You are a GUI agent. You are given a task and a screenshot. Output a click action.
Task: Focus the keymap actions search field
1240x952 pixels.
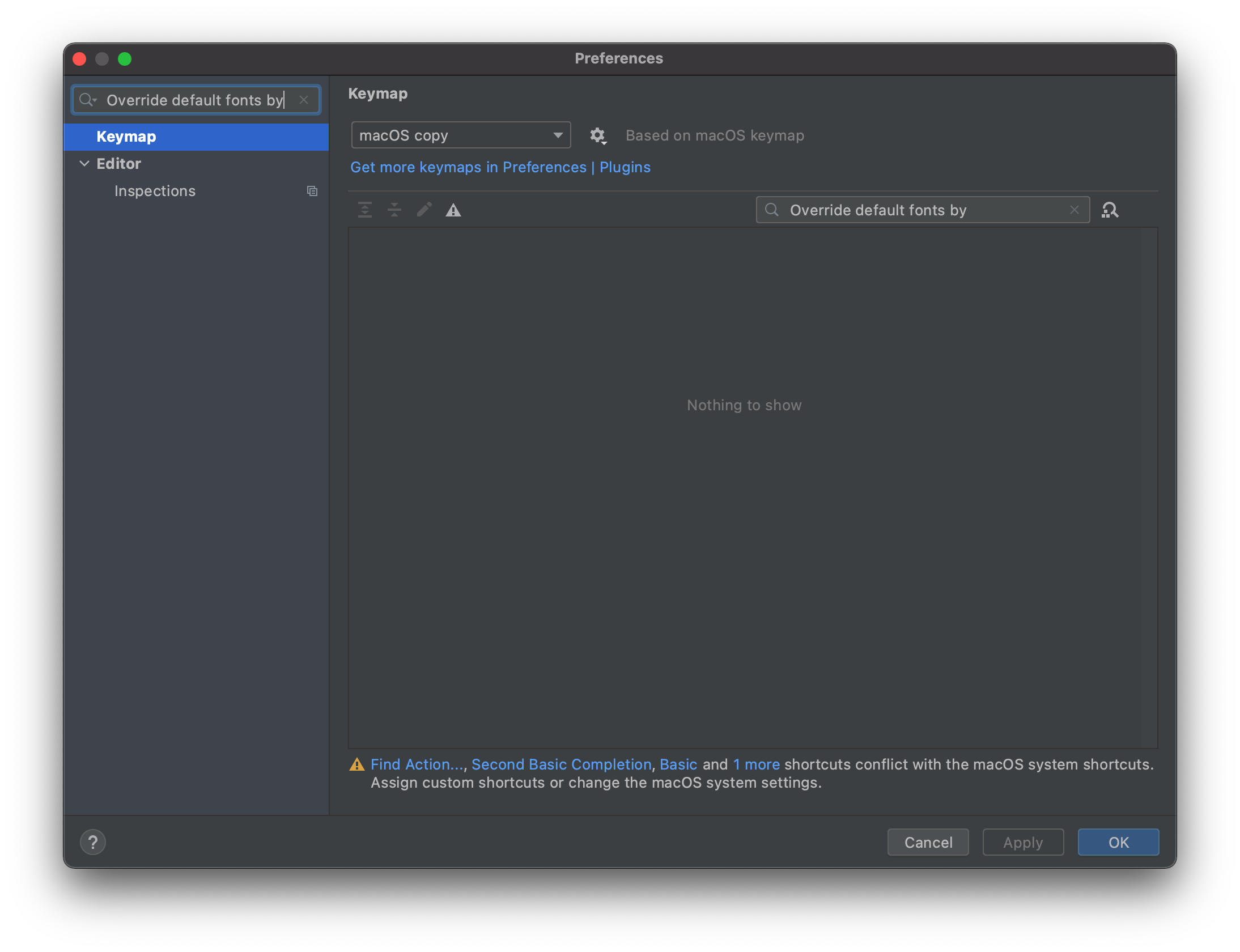pos(923,210)
